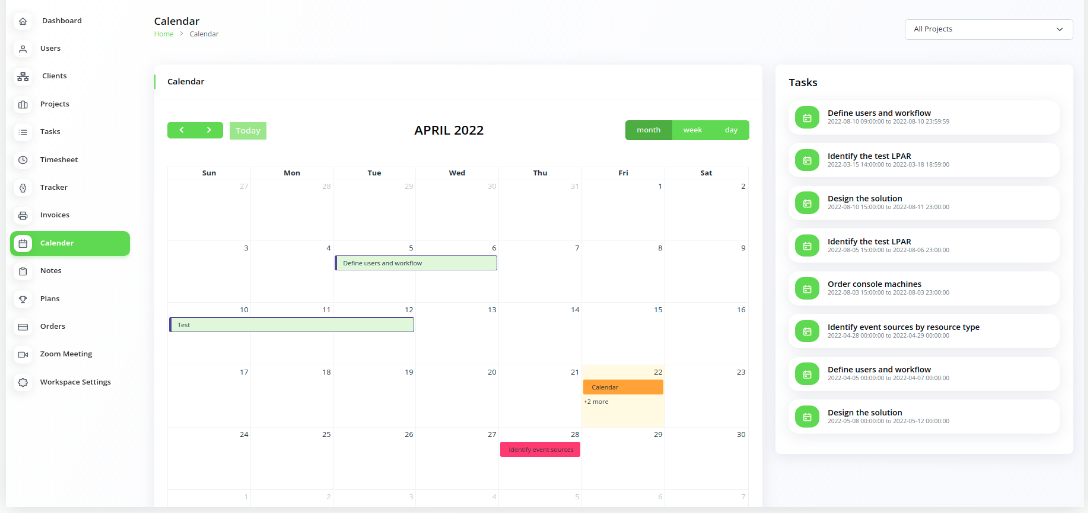1088x513 pixels.
Task: Click the Order console machines task icon
Action: [x=806, y=289]
